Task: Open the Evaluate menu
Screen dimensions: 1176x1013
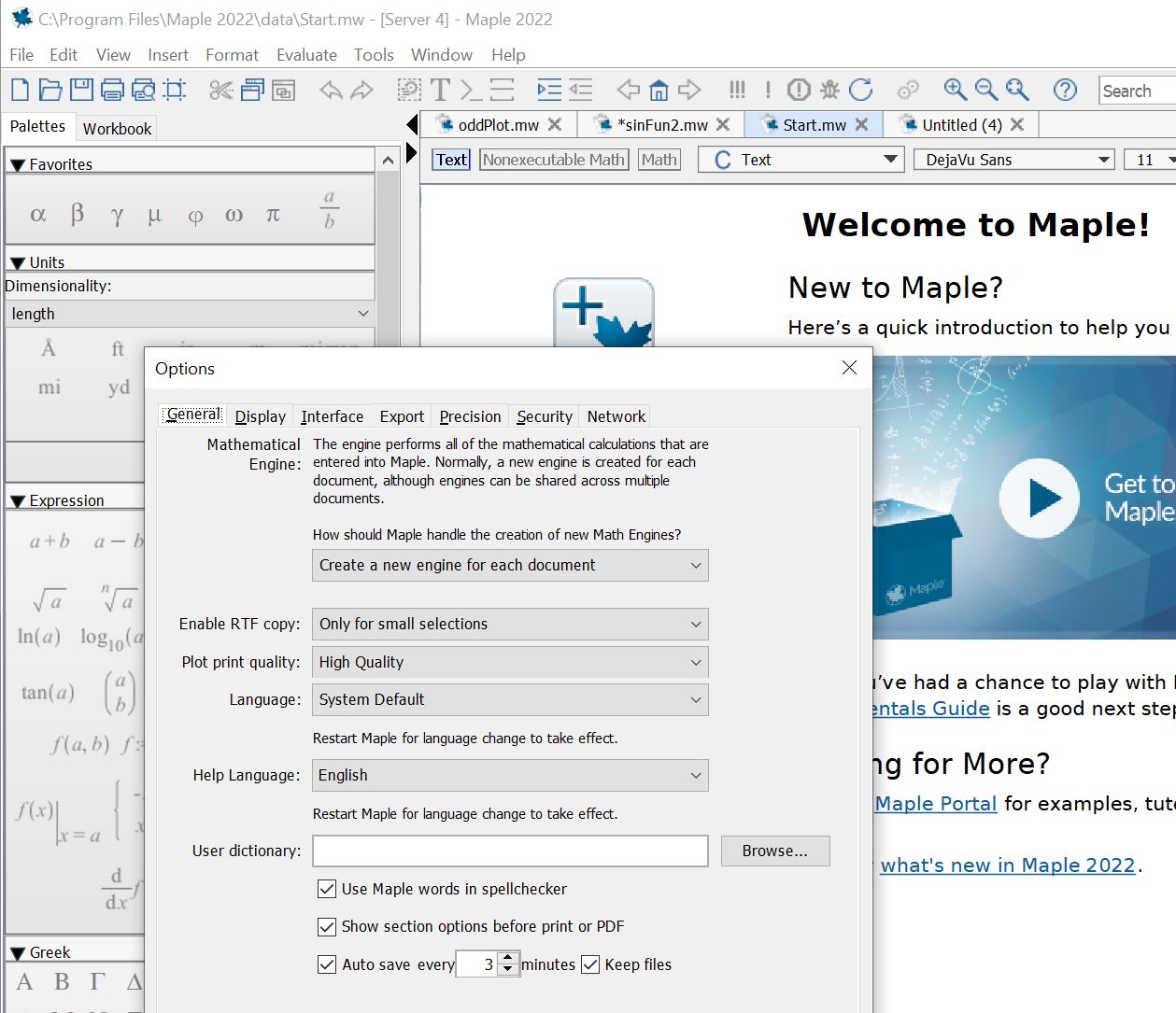Action: pyautogui.click(x=306, y=55)
